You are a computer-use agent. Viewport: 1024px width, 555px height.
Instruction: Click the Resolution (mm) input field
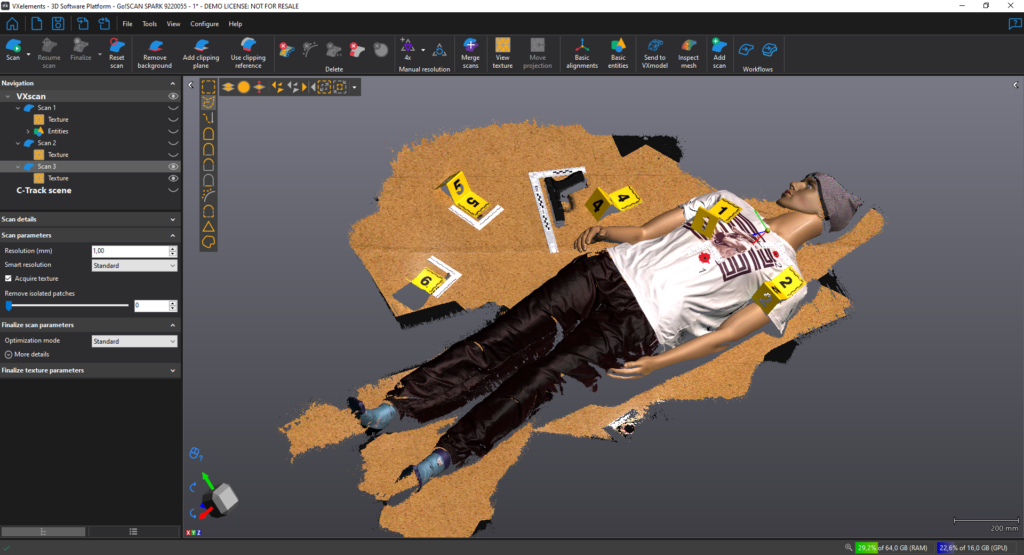pos(129,251)
